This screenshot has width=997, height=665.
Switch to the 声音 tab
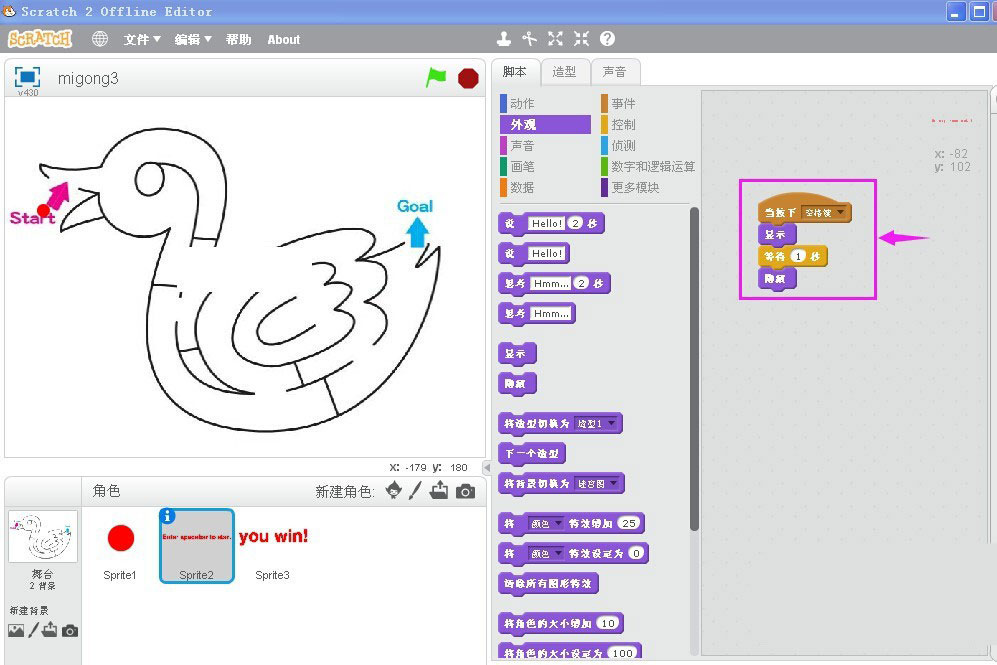pyautogui.click(x=614, y=72)
